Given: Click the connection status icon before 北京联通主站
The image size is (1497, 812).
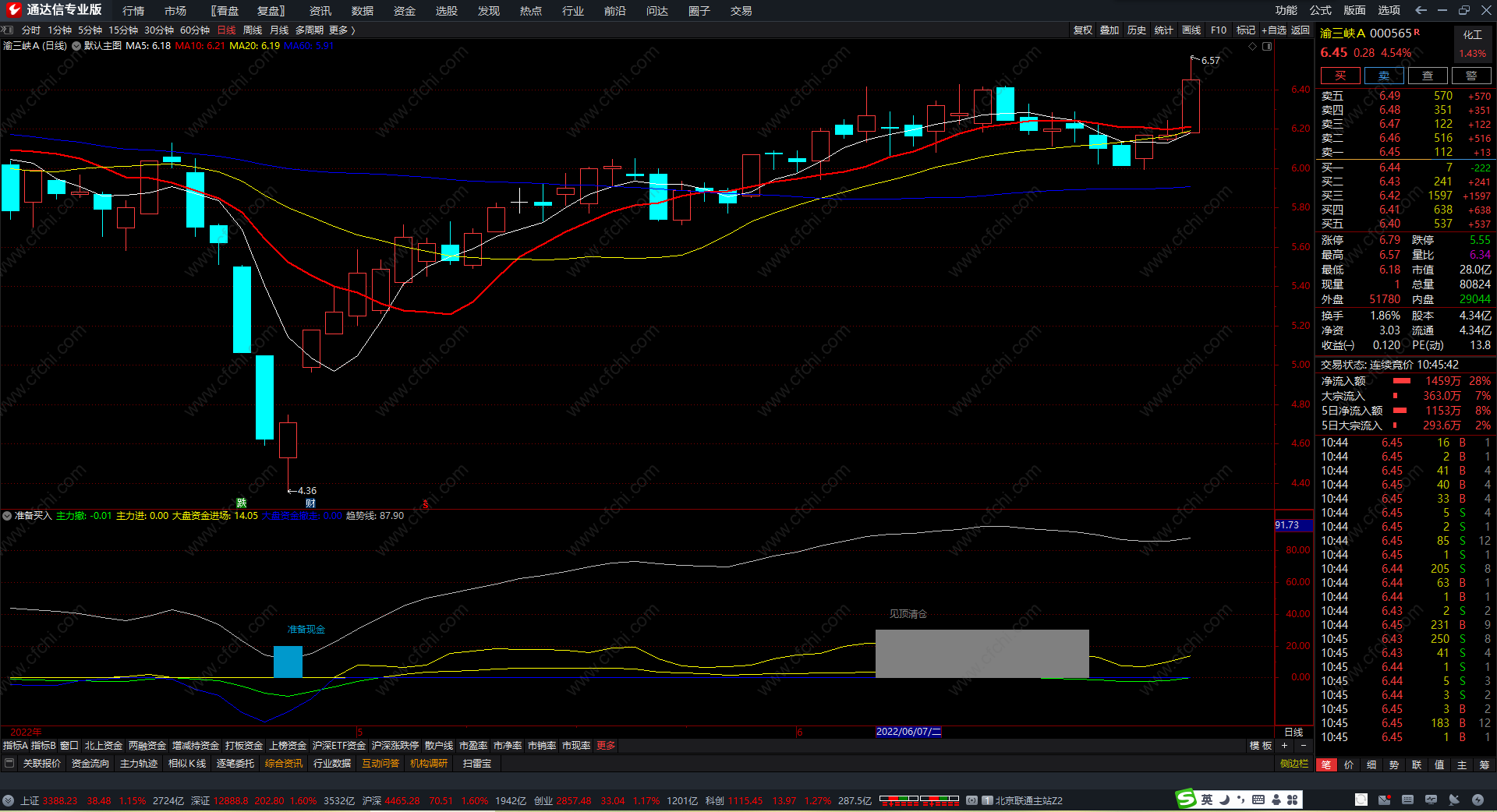Looking at the screenshot, I should pyautogui.click(x=972, y=800).
